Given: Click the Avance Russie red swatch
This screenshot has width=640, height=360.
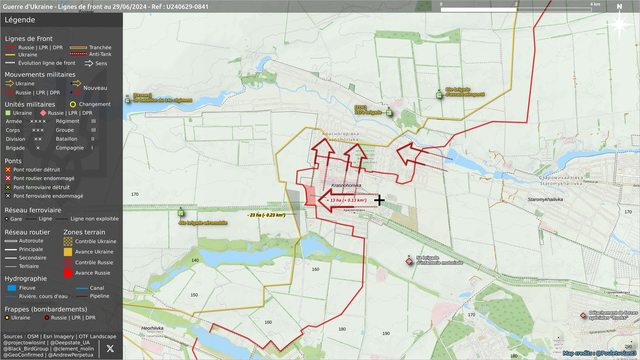Looking at the screenshot, I should point(68,273).
